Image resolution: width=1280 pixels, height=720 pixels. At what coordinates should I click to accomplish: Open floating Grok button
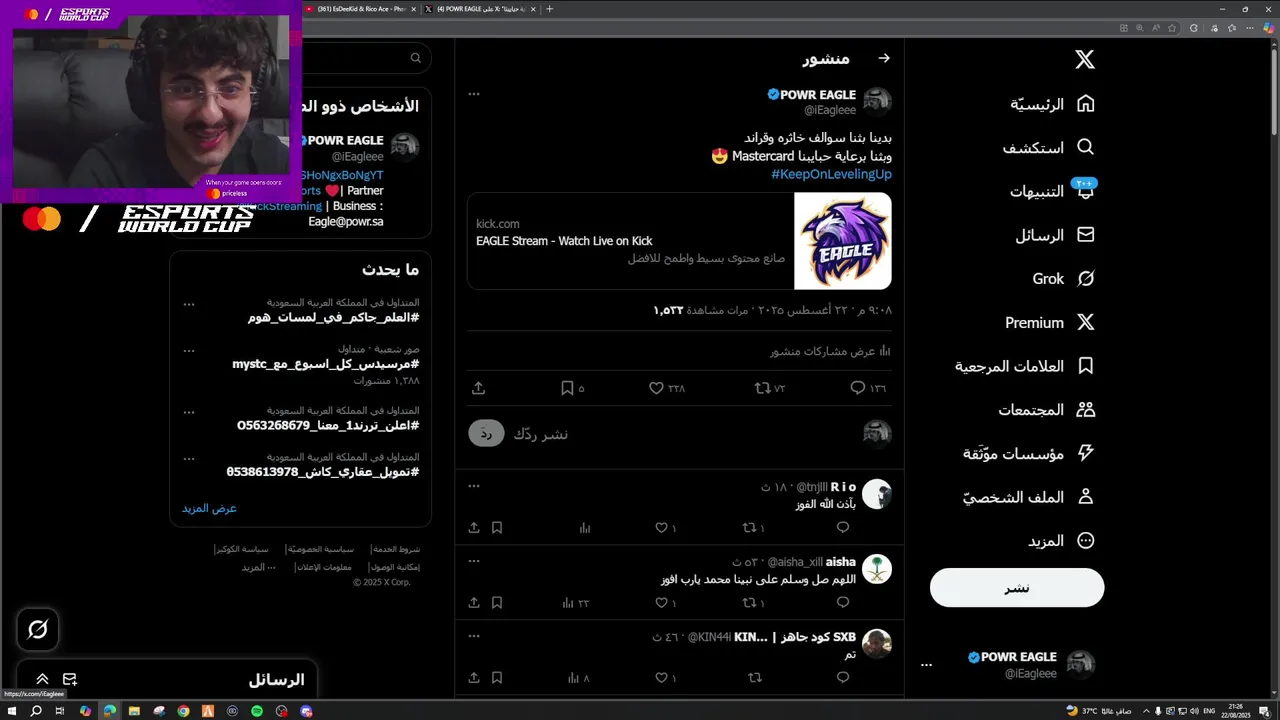click(38, 629)
